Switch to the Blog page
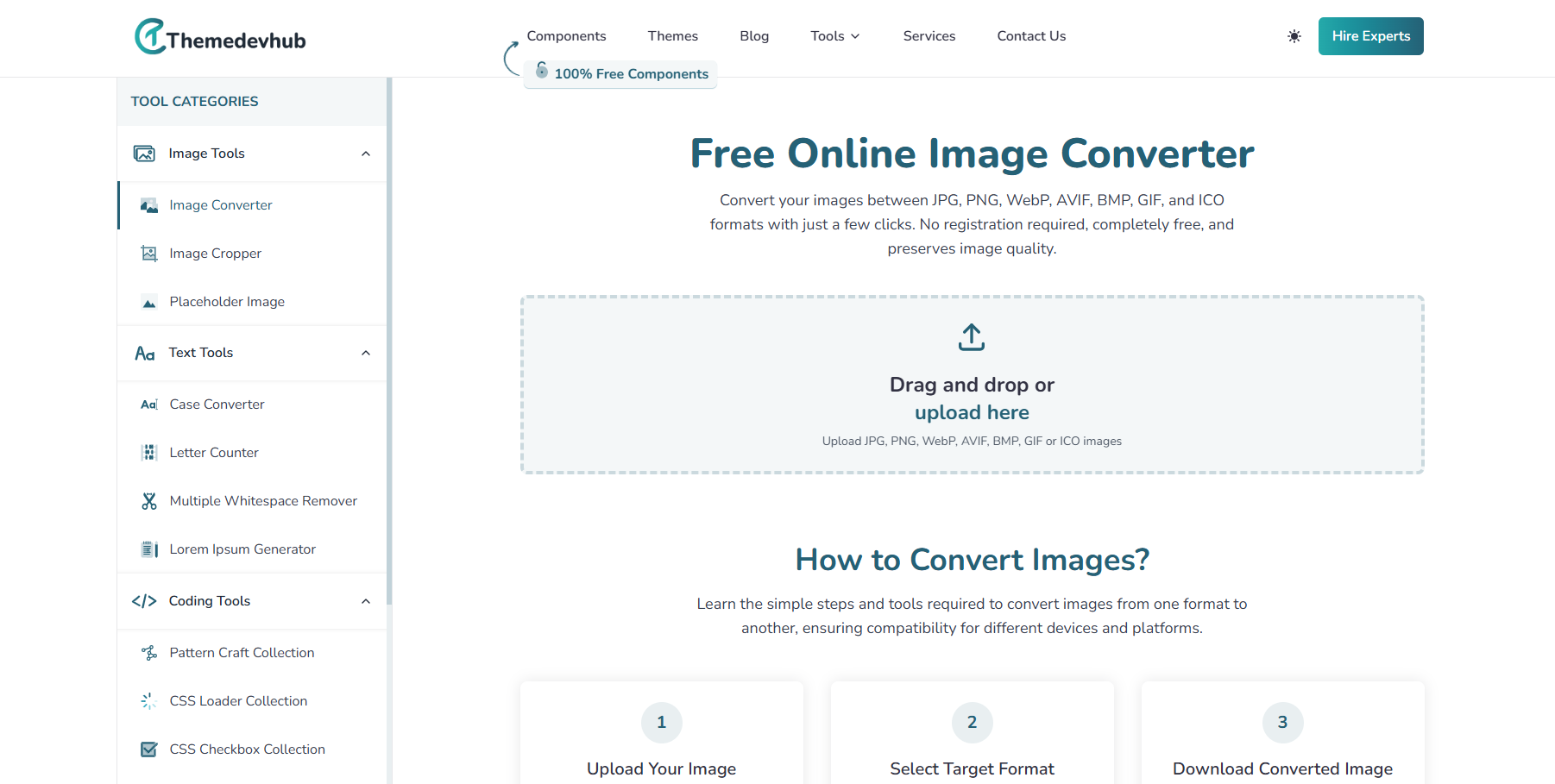The width and height of the screenshot is (1555, 784). 753,36
